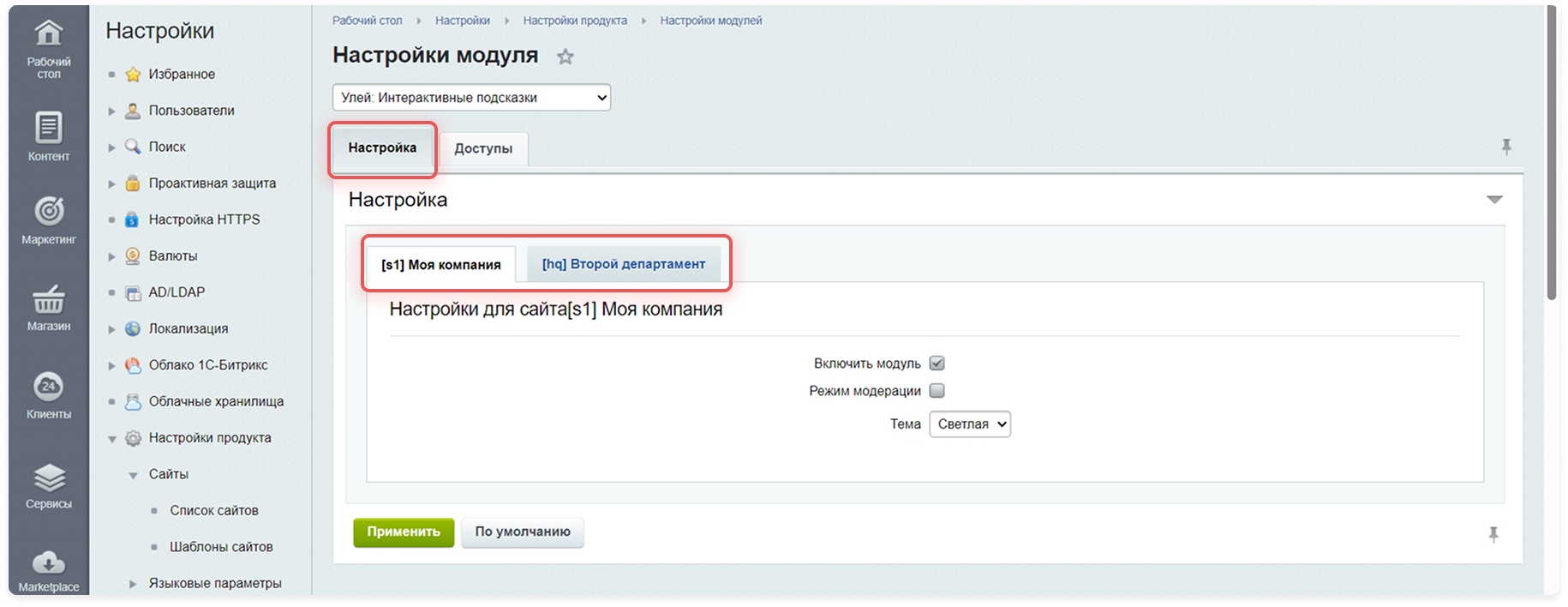The image size is (1568, 607).
Task: Open the Маркетинг section icon
Action: click(48, 212)
